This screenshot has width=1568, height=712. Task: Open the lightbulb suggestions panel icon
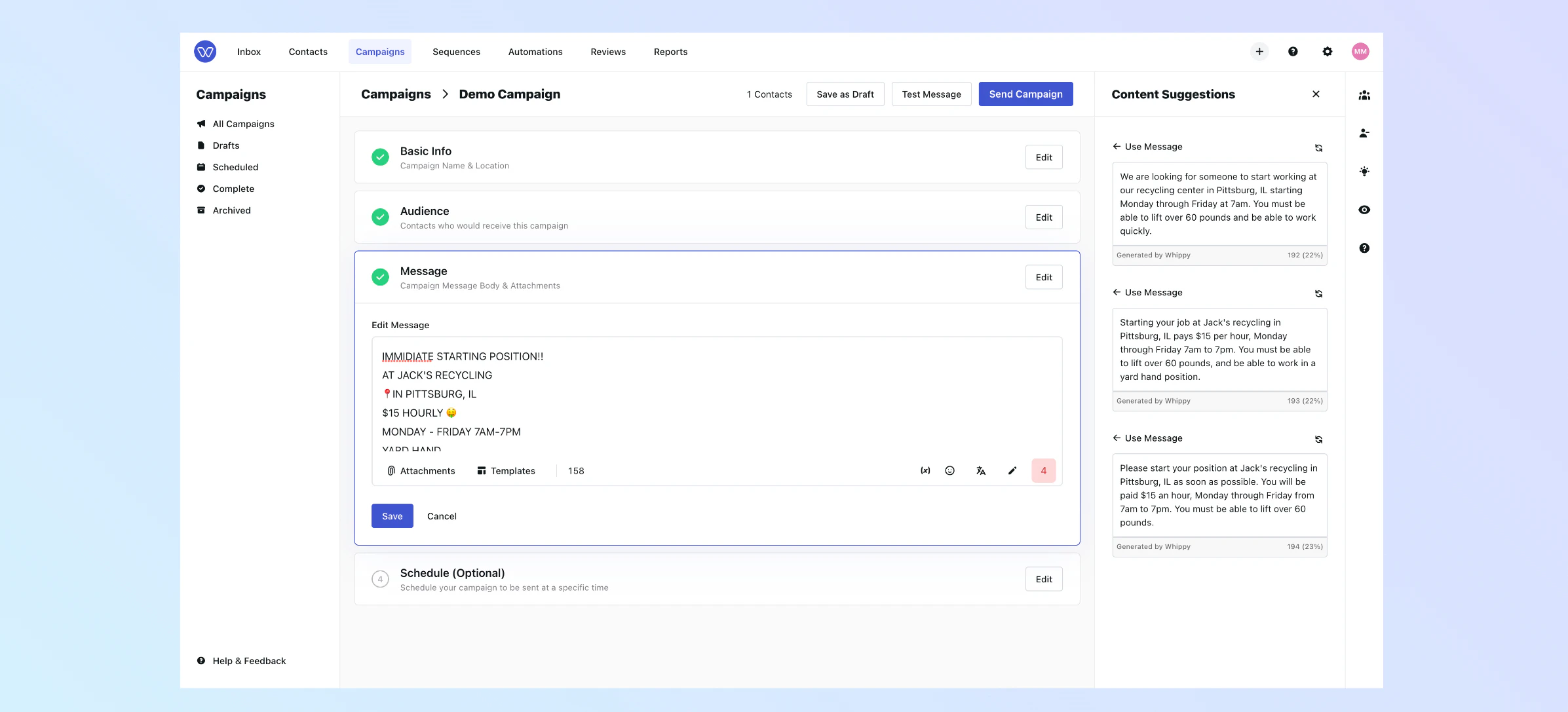1364,171
